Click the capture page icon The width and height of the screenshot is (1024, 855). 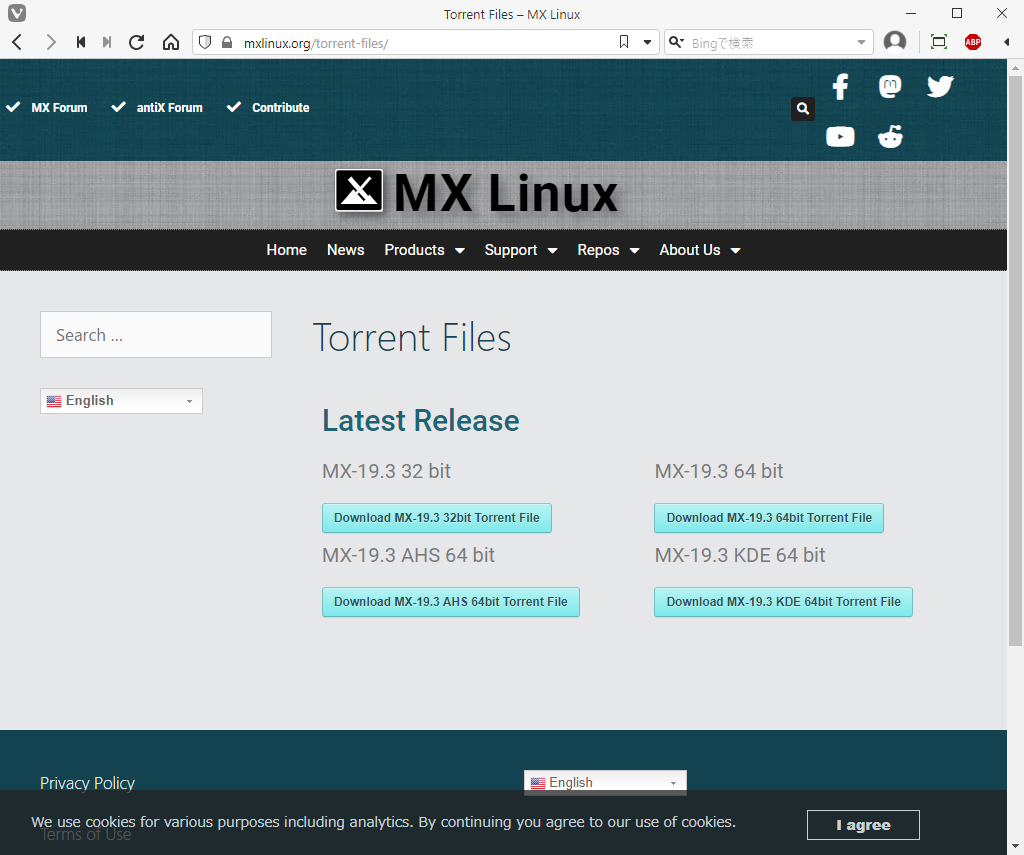(x=938, y=42)
